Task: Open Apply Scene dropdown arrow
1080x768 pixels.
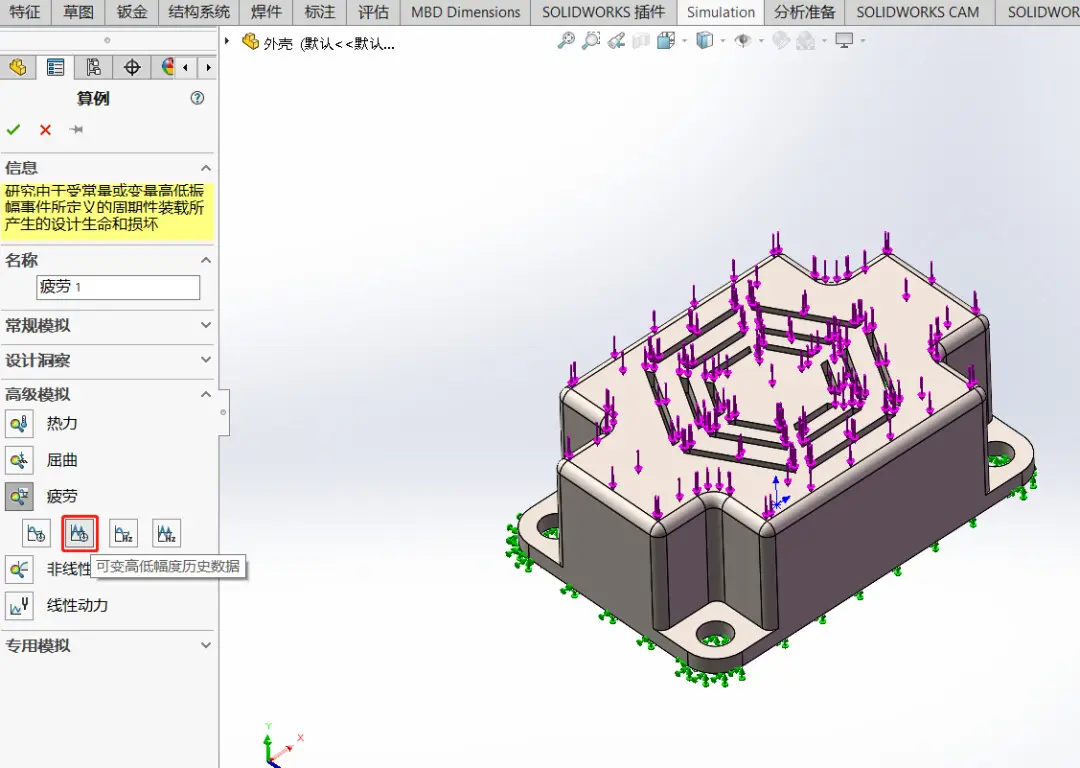Action: tap(824, 41)
